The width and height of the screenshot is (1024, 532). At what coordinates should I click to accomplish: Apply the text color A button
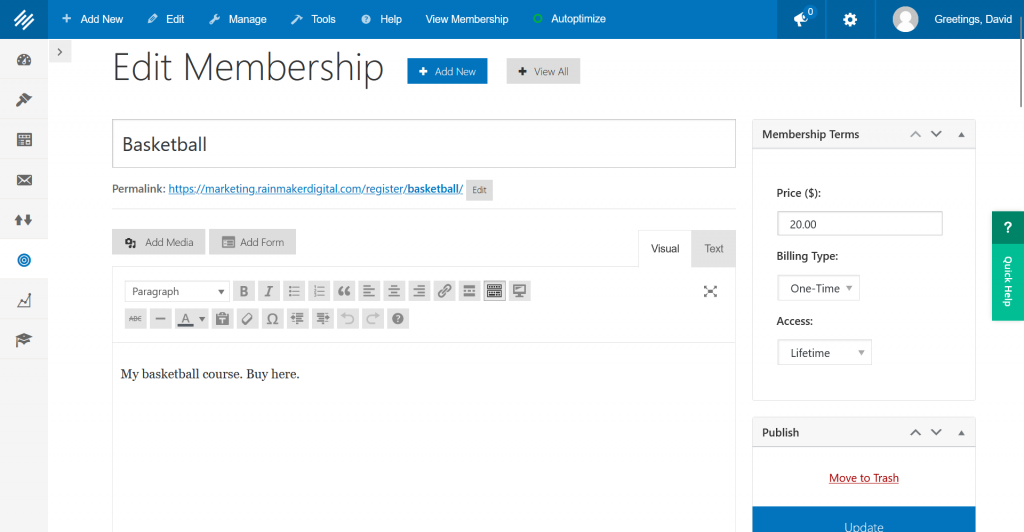(x=185, y=319)
